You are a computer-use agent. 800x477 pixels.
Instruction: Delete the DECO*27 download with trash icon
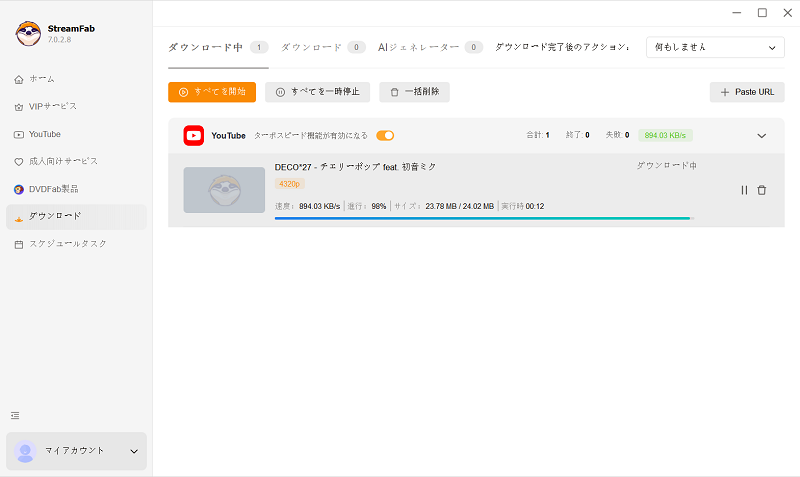[x=762, y=190]
